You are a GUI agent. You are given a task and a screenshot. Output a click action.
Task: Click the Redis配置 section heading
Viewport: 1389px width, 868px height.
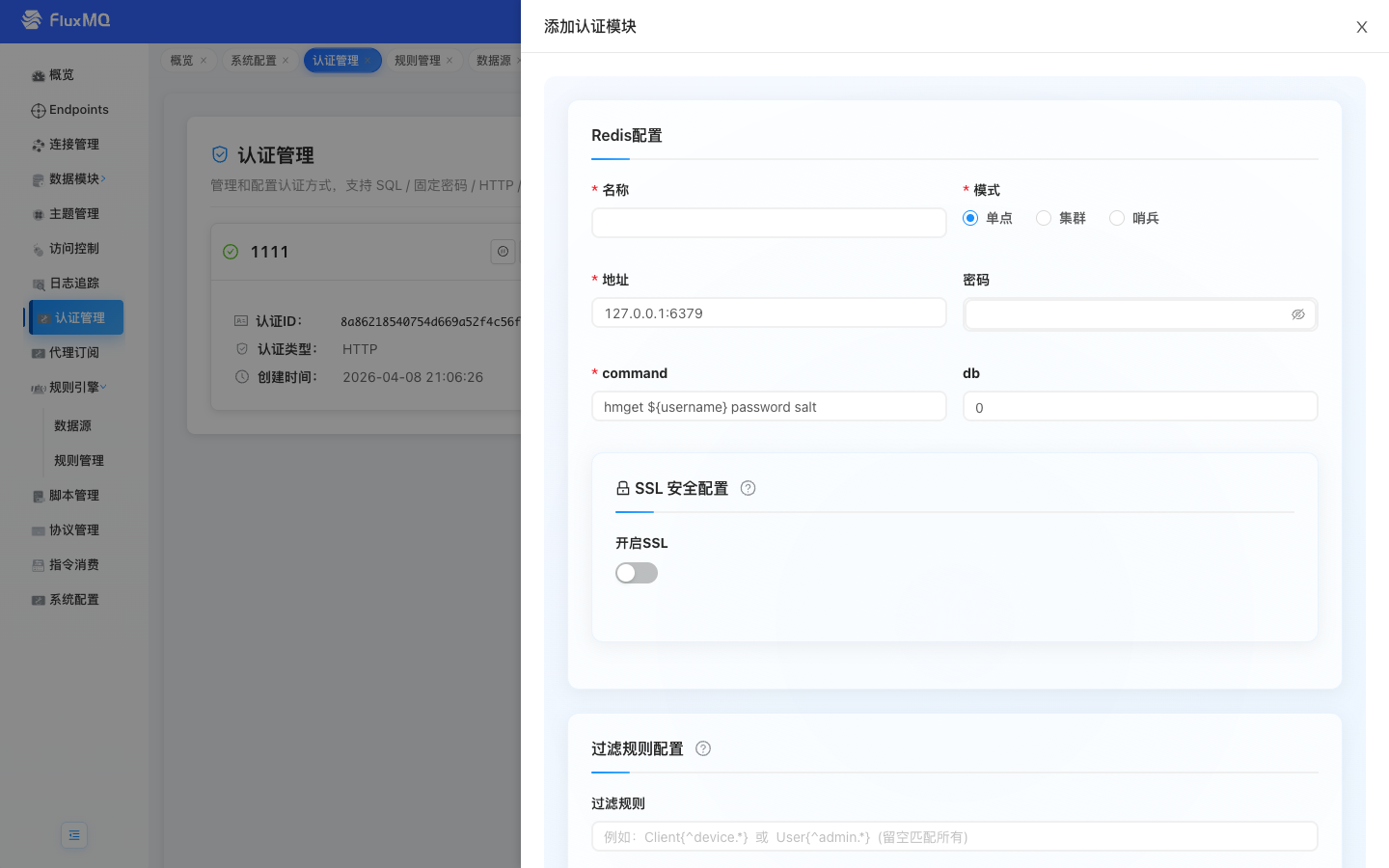(x=627, y=136)
